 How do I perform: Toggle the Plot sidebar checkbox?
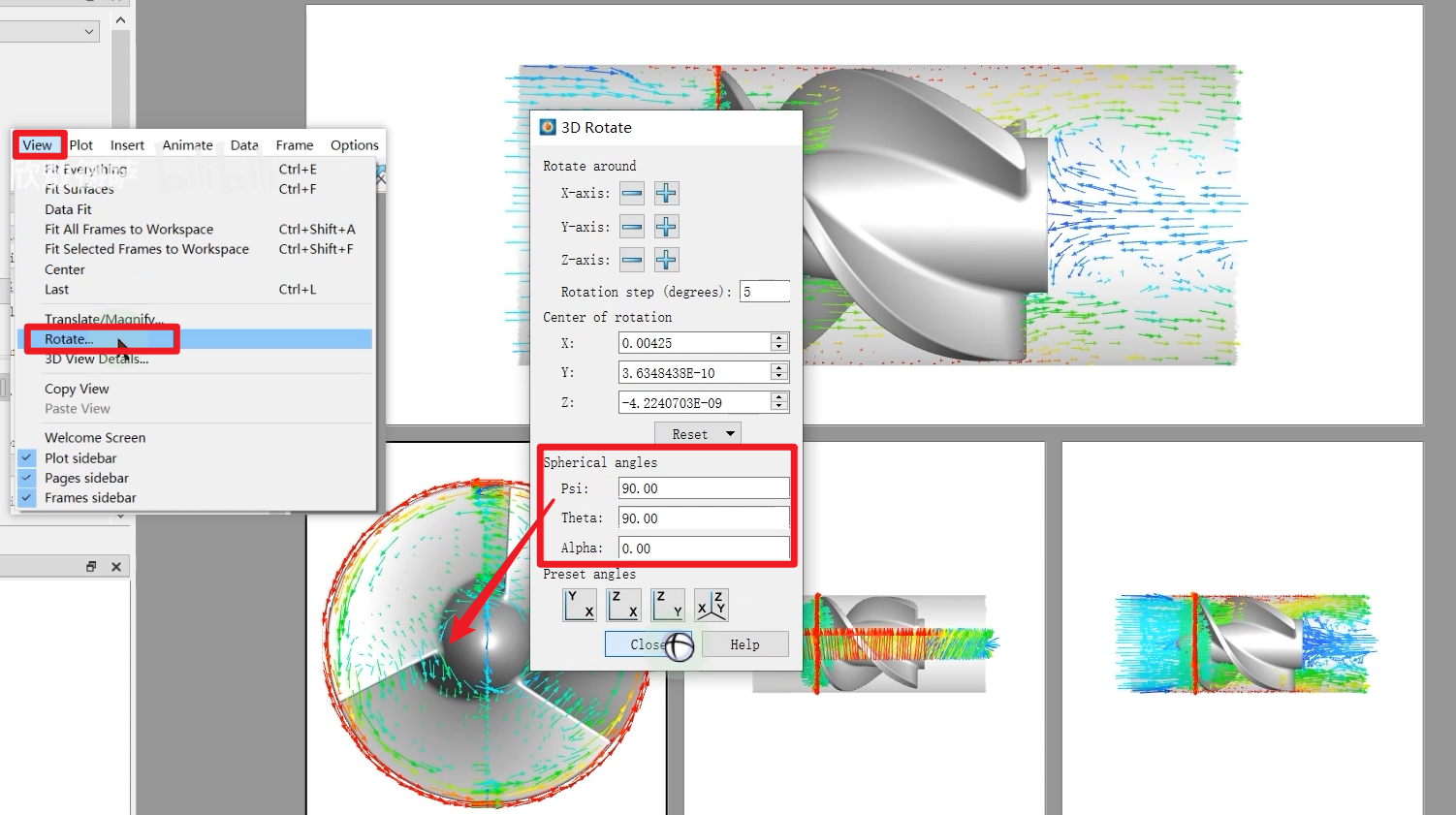[x=27, y=458]
